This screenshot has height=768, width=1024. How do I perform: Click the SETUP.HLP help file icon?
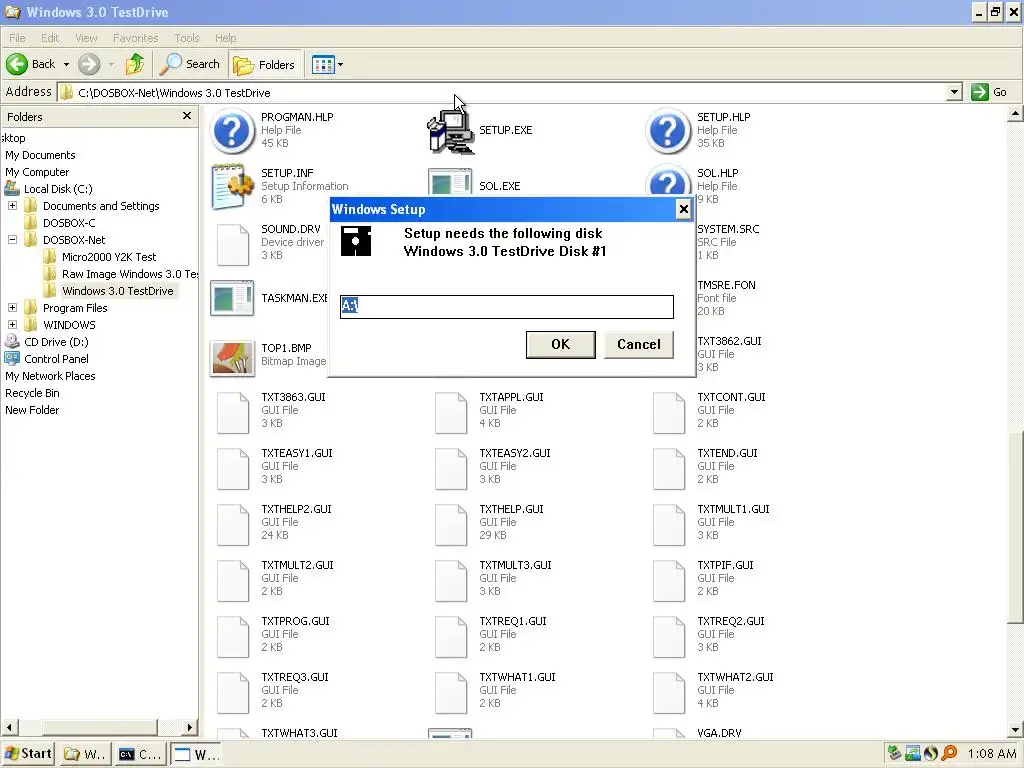click(667, 131)
